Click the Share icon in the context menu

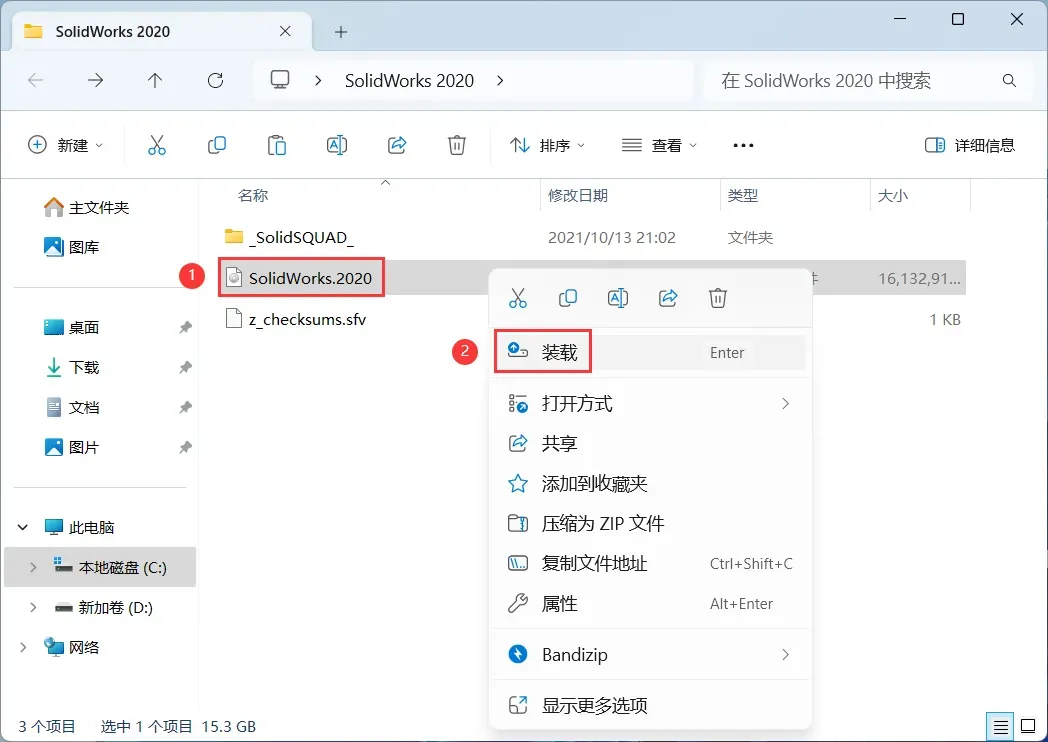tap(668, 298)
